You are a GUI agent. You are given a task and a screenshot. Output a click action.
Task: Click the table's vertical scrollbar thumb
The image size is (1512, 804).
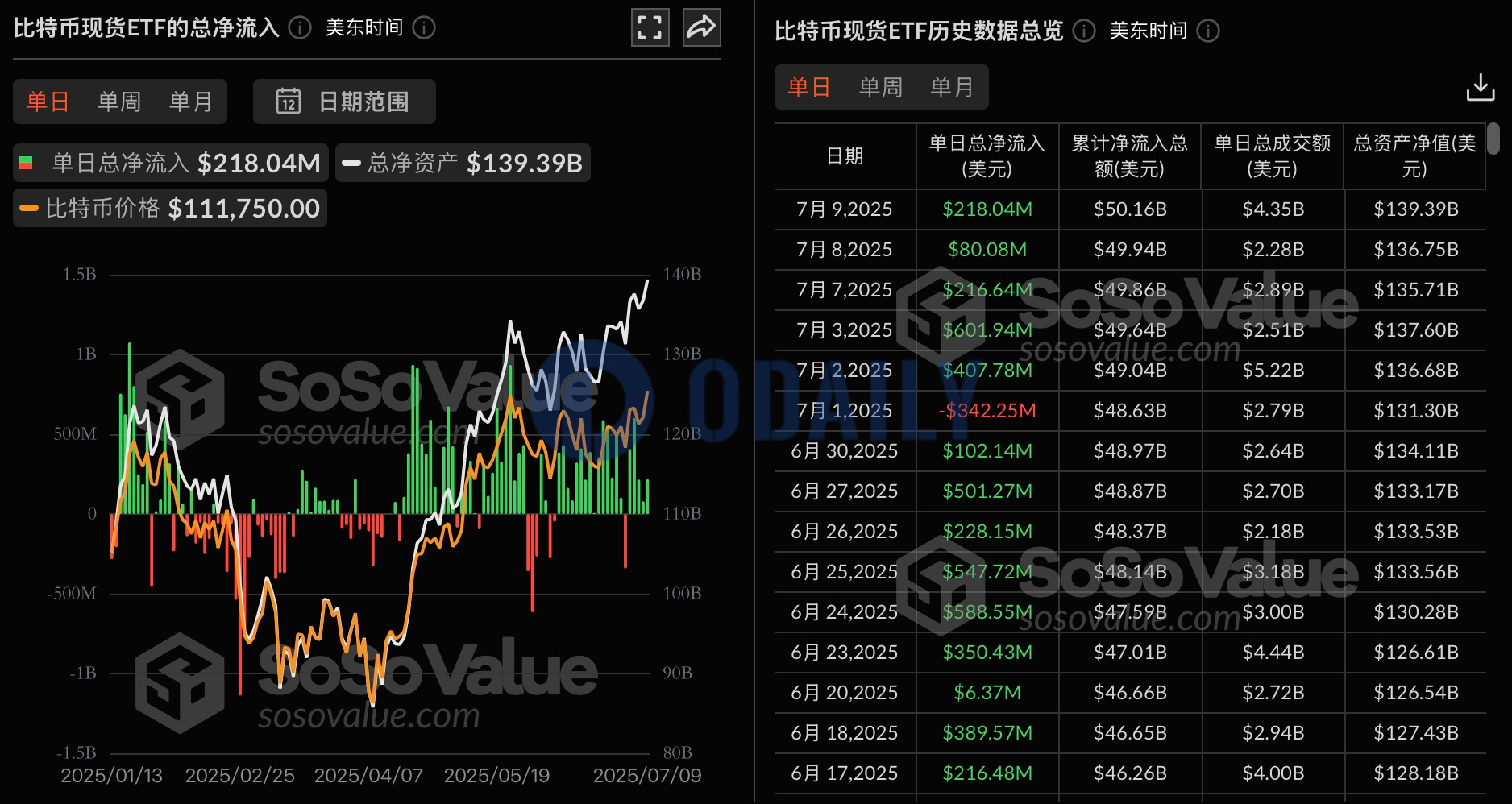point(1493,138)
